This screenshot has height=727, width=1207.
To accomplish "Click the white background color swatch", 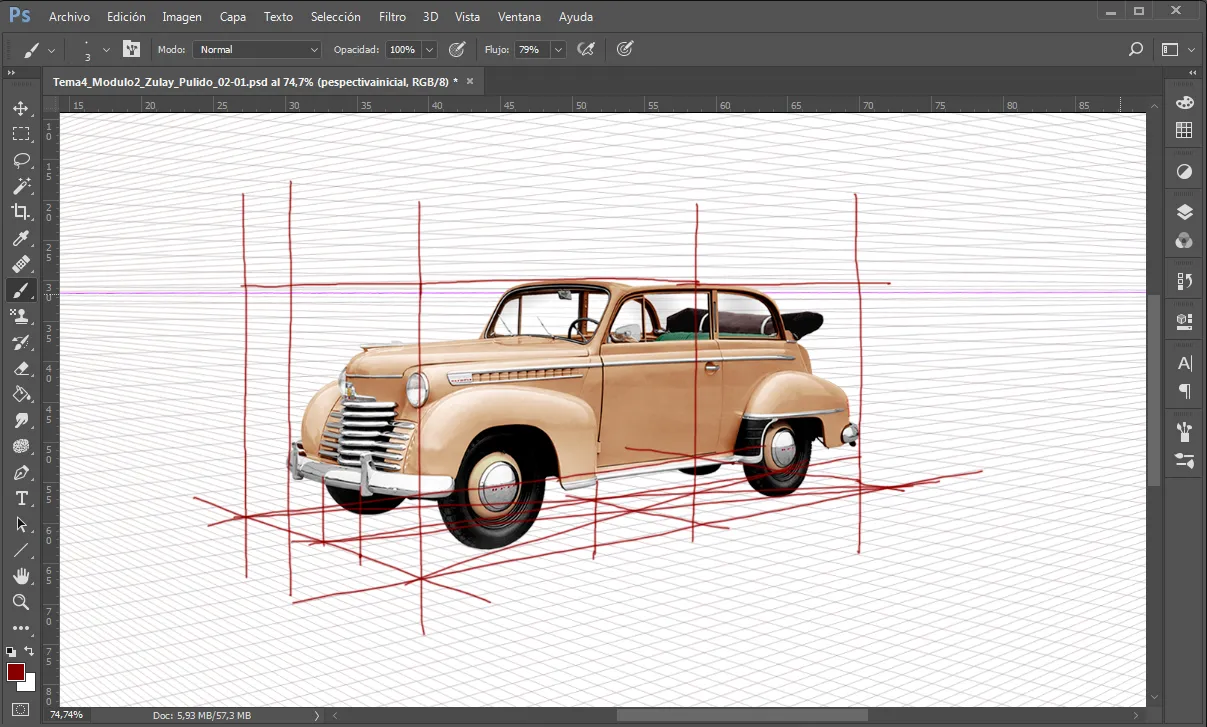I will [x=29, y=685].
